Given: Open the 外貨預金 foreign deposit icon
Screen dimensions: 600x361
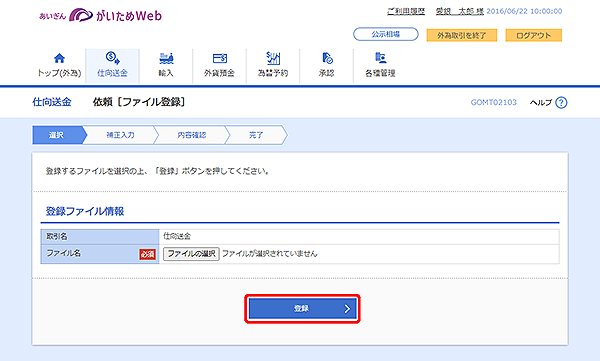Looking at the screenshot, I should 220,58.
